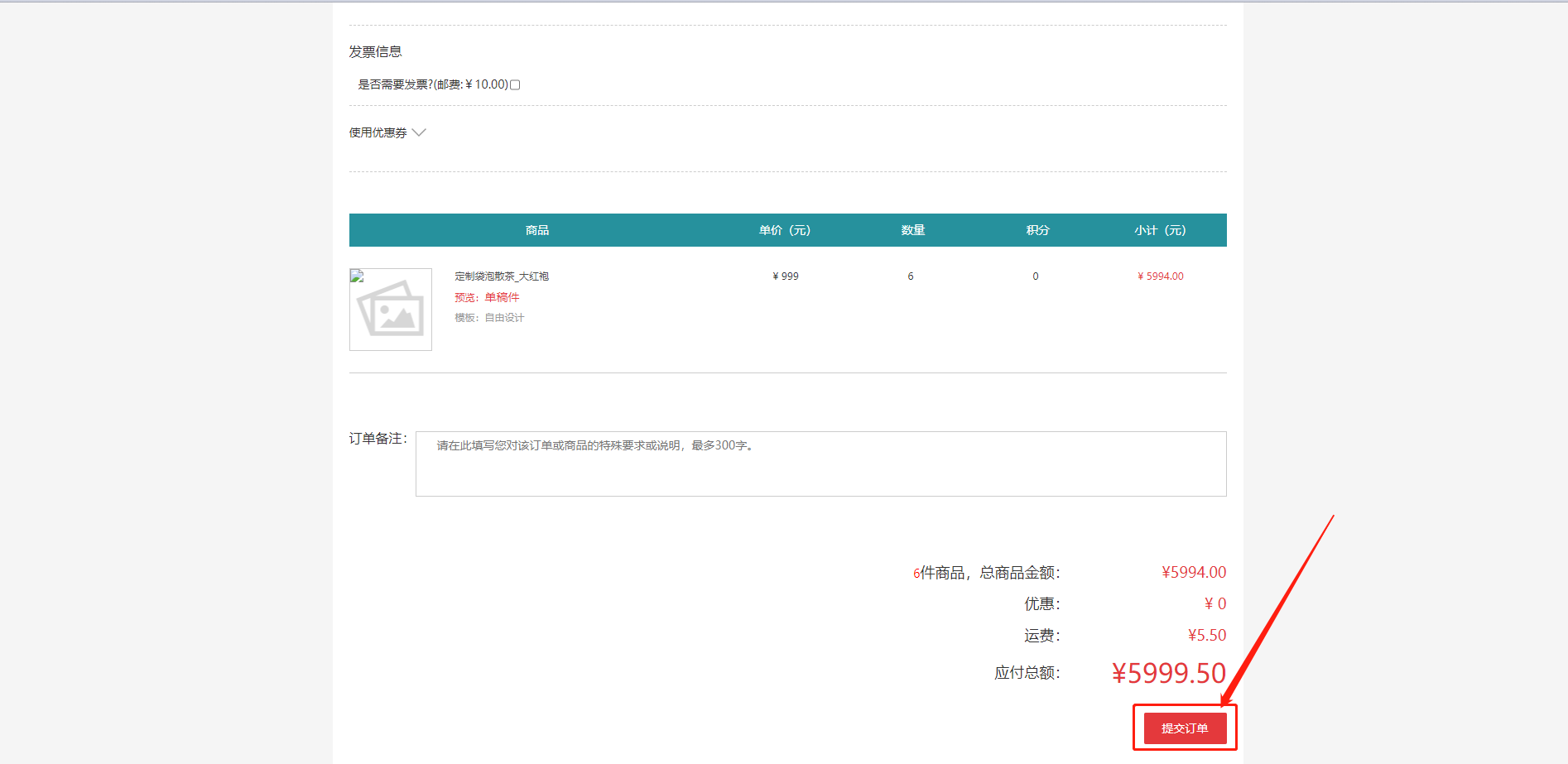The height and width of the screenshot is (764, 1568).
Task: Click the broken image icon in thumbnail corner
Action: coord(357,276)
